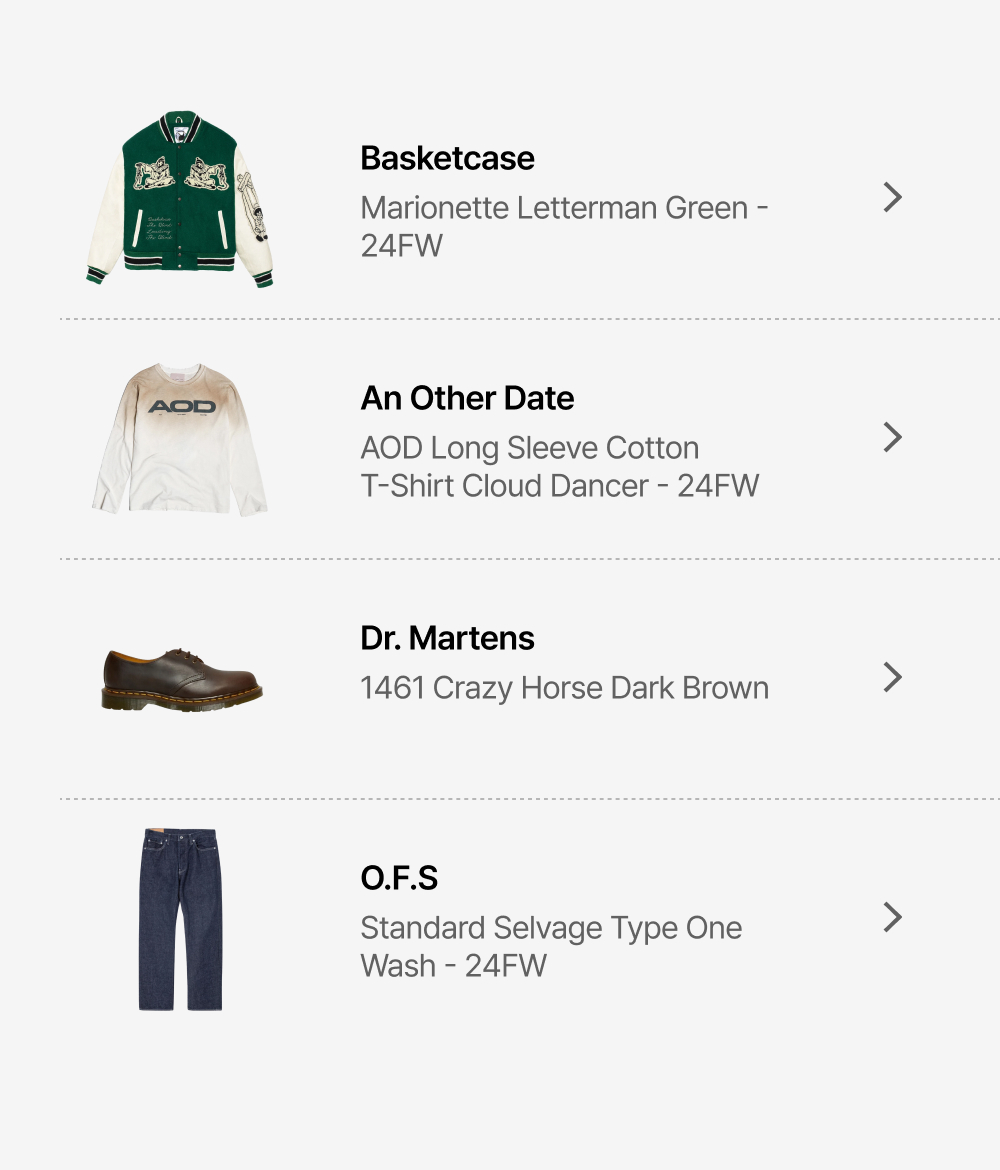Select AOD Long Sleeve Cotton T-Shirt text
Image resolution: width=1000 pixels, height=1170 pixels.
pyautogui.click(x=559, y=466)
